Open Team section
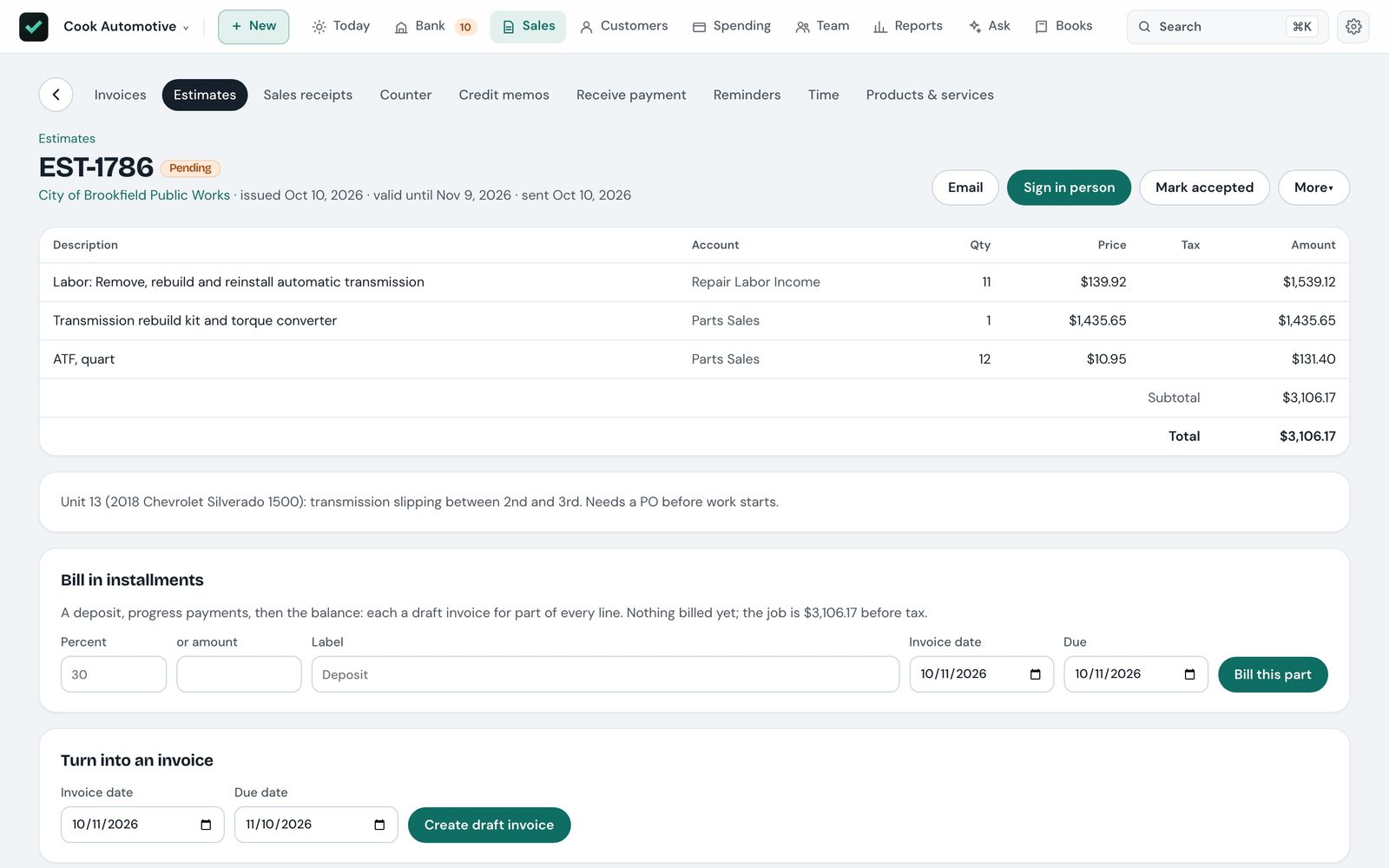The width and height of the screenshot is (1389, 868). (822, 27)
